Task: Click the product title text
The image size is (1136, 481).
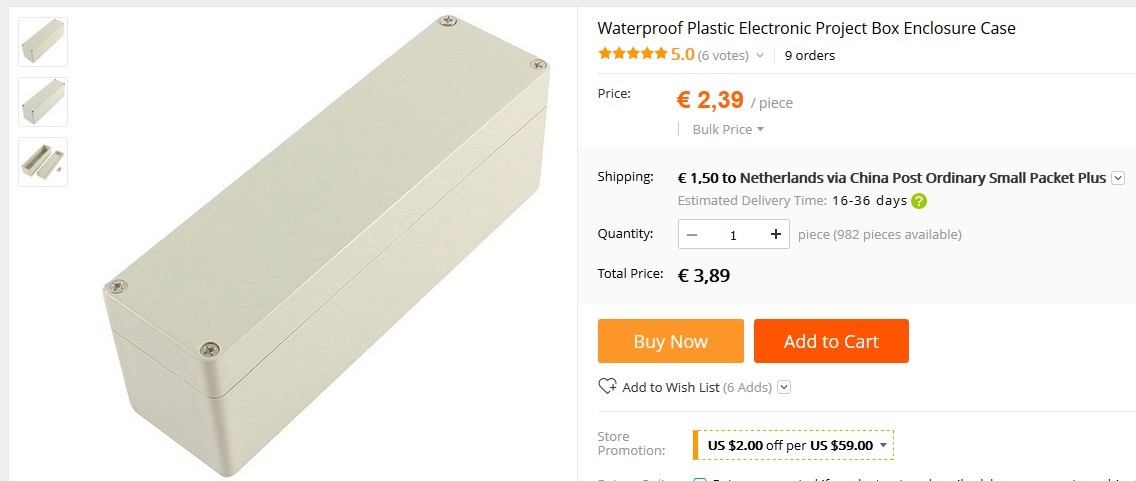Action: 806,28
